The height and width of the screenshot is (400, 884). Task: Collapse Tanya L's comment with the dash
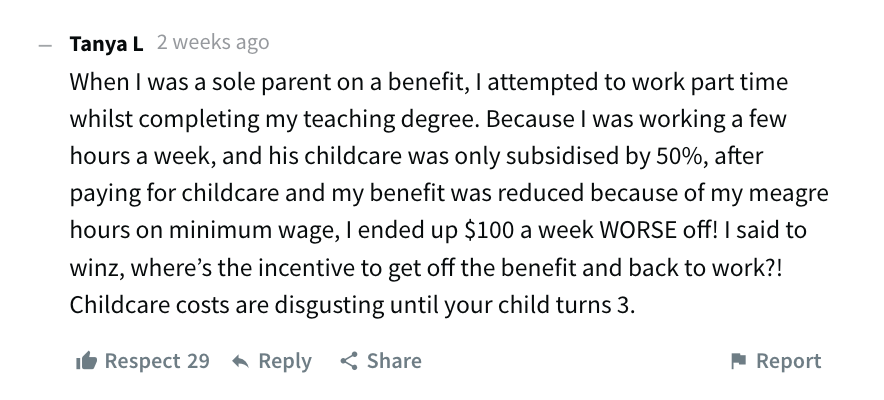[x=45, y=45]
